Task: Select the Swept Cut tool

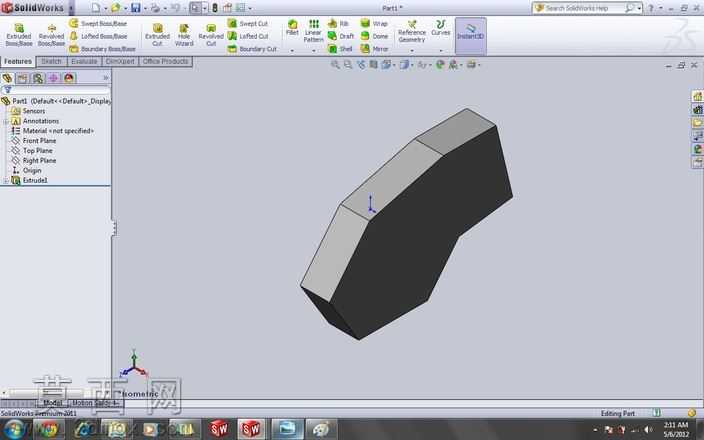Action: 248,23
